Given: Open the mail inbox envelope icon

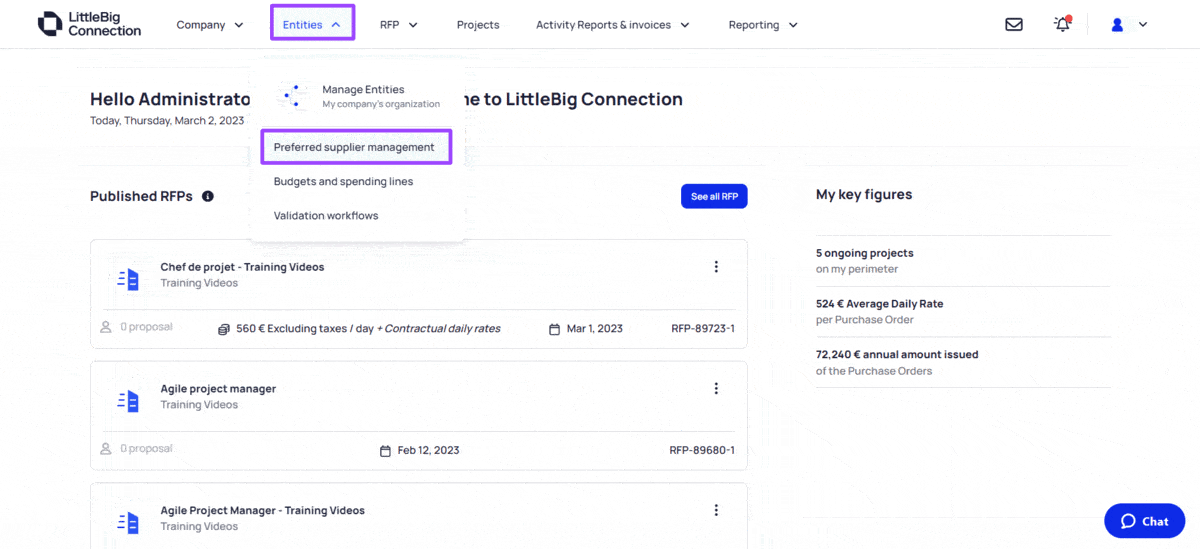Looking at the screenshot, I should tap(1014, 25).
